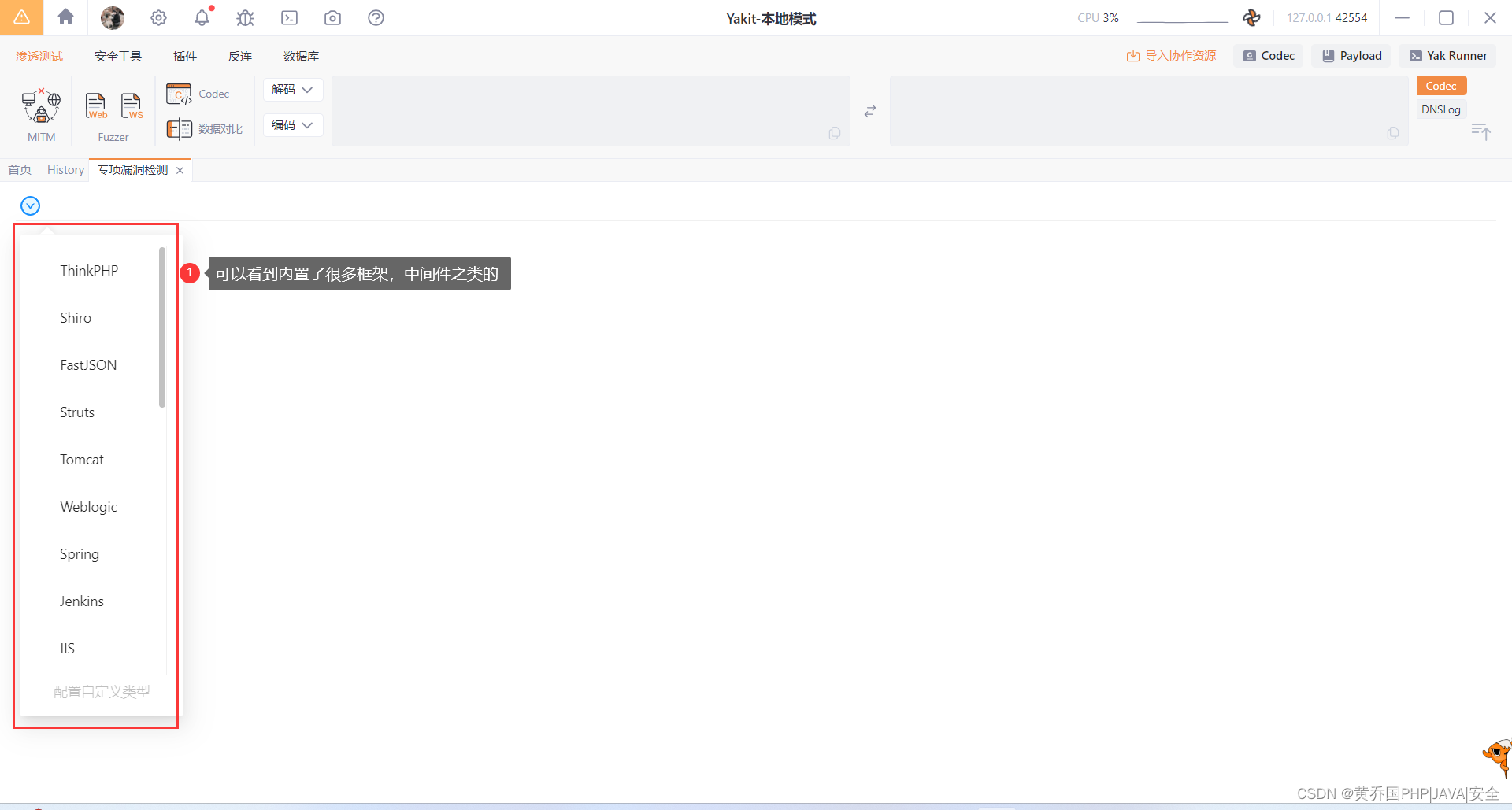The width and height of the screenshot is (1512, 810).
Task: Click into the right codec output box
Action: (1149, 111)
